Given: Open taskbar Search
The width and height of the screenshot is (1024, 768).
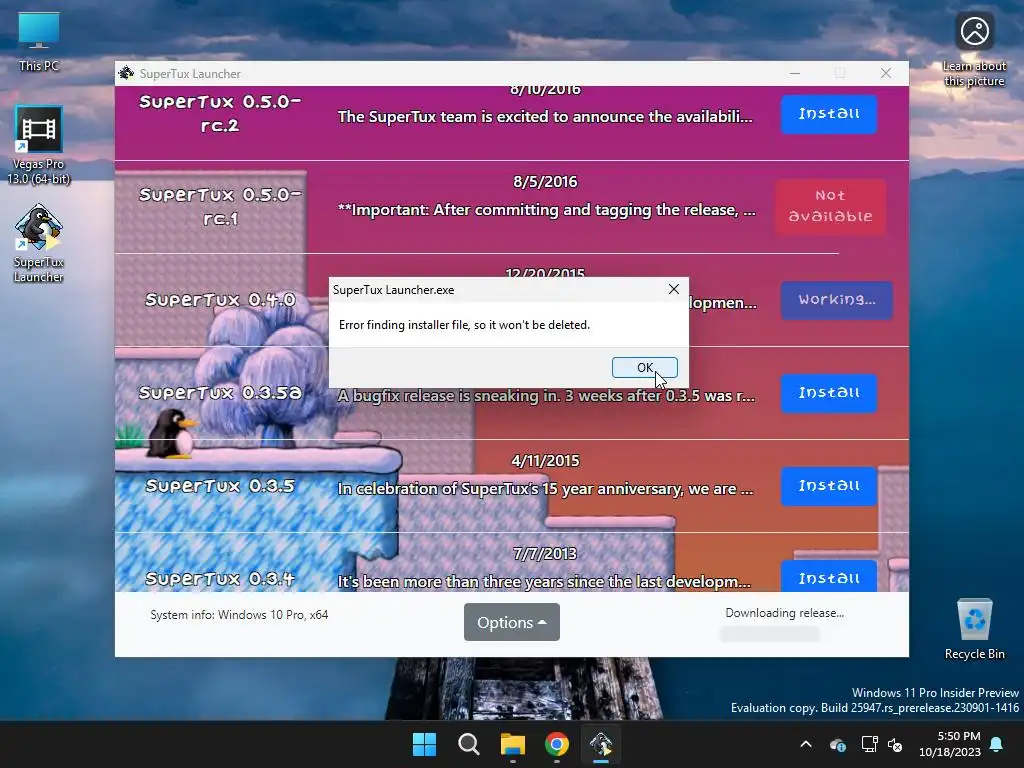Looking at the screenshot, I should (468, 744).
